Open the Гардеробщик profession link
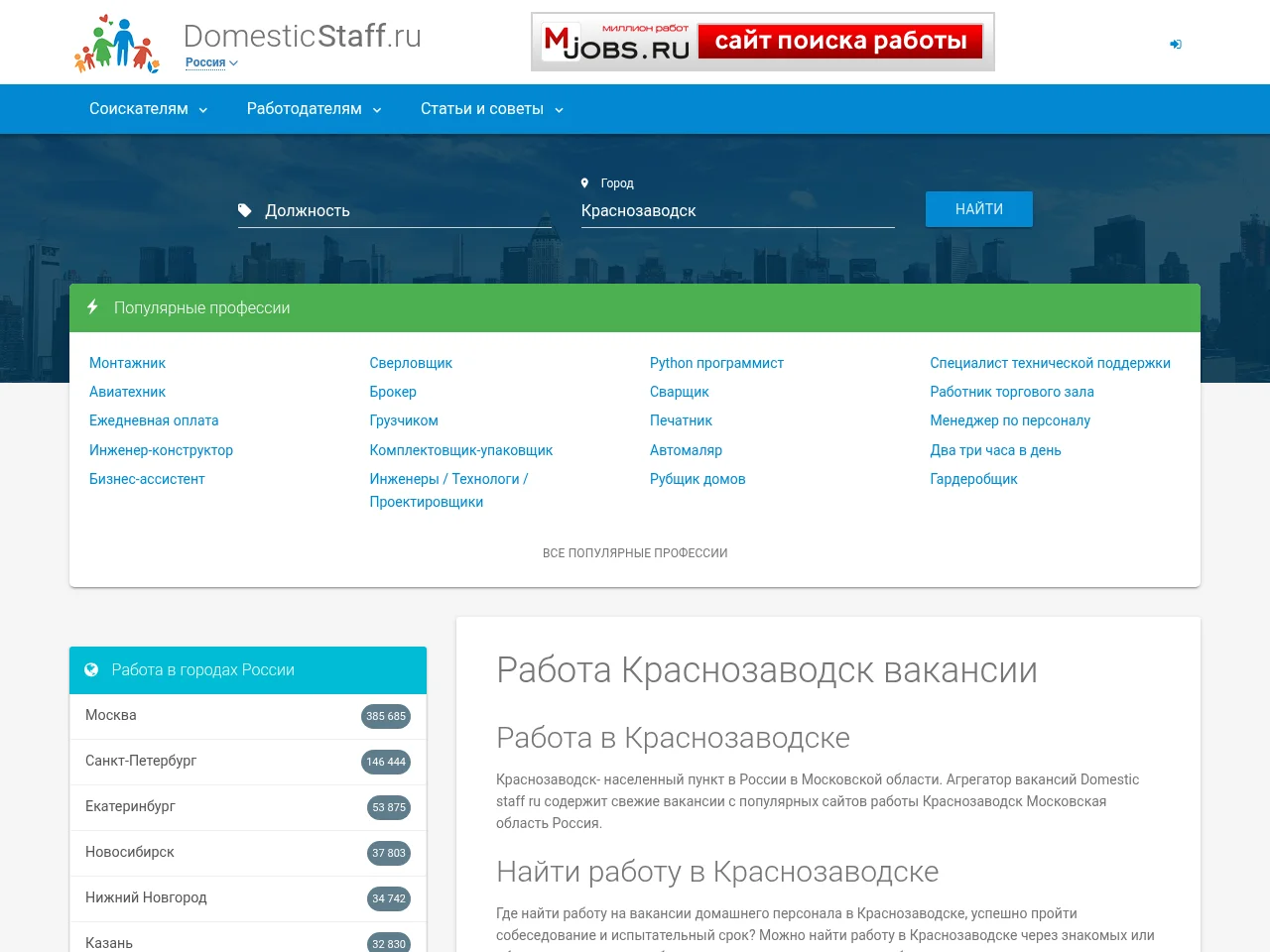Image resolution: width=1270 pixels, height=952 pixels. 974,479
